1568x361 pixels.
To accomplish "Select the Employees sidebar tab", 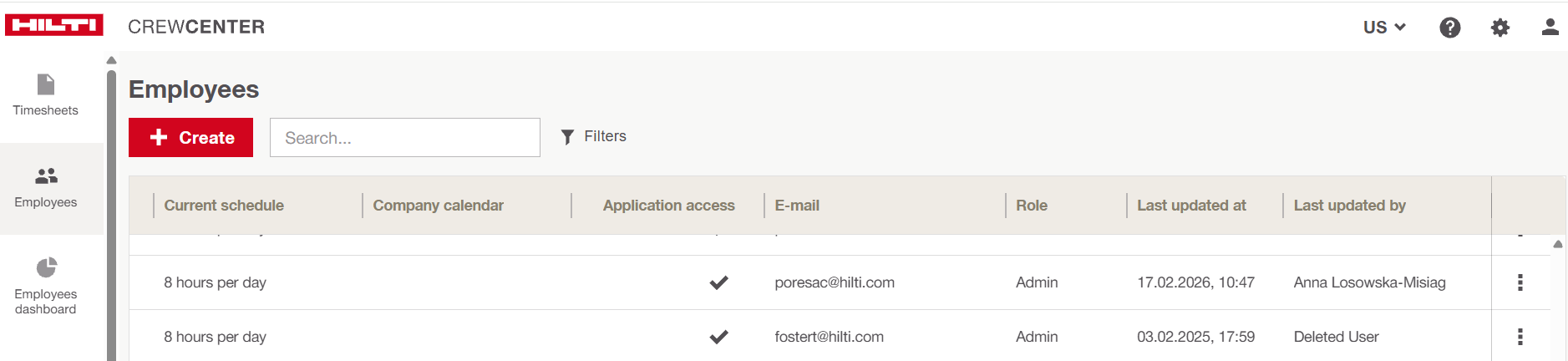I will point(46,188).
